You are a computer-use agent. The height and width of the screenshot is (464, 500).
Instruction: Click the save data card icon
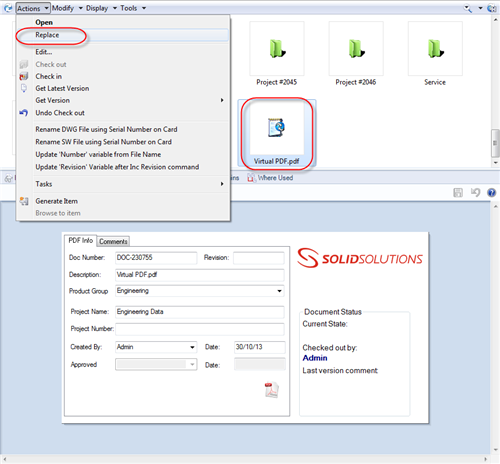pos(458,192)
